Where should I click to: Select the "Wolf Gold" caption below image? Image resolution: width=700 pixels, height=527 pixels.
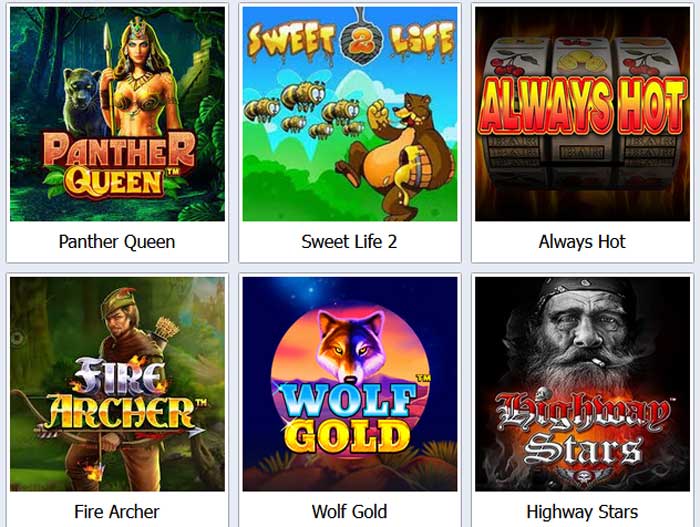tap(350, 512)
